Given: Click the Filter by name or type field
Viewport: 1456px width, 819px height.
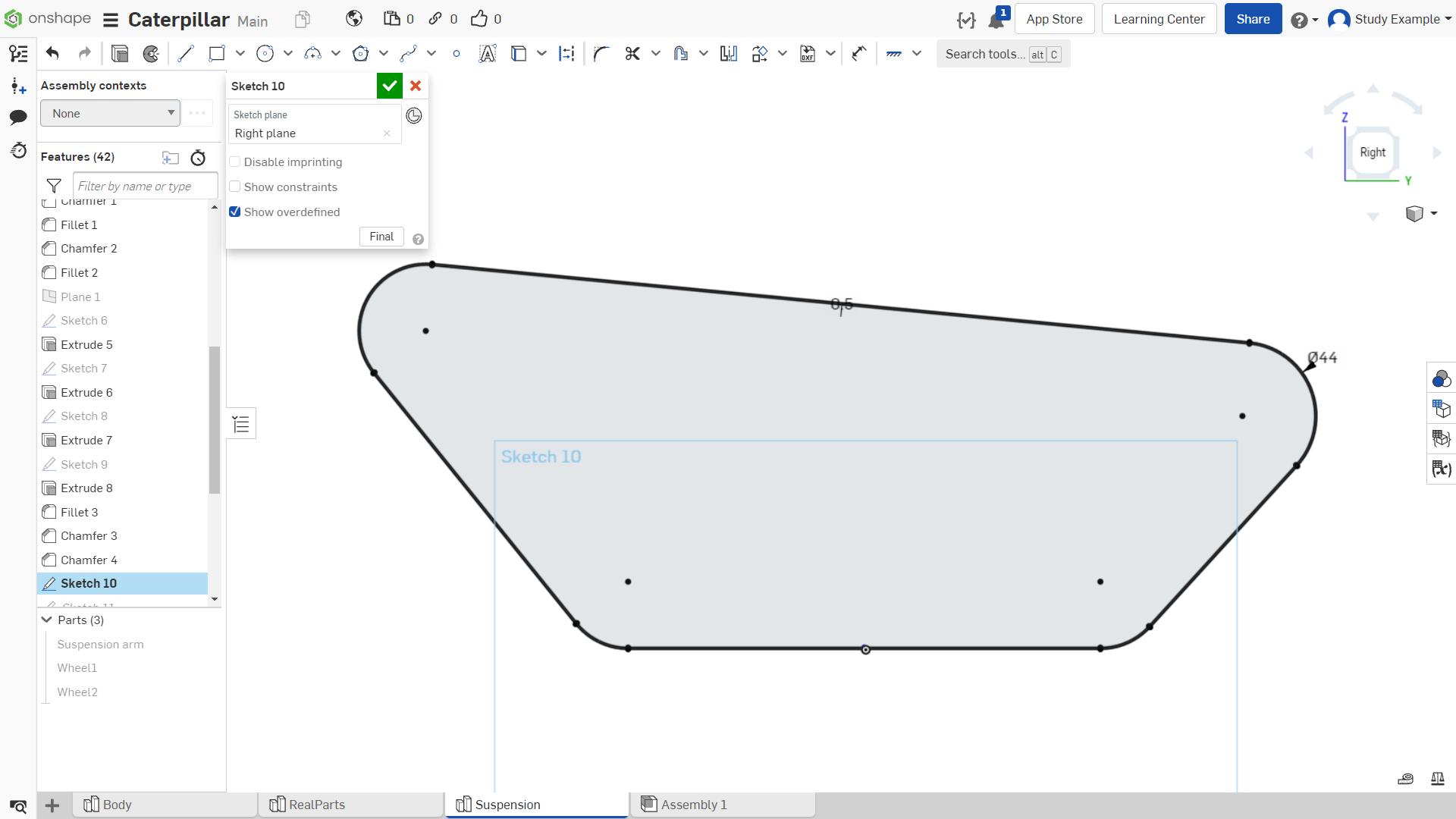Looking at the screenshot, I should coord(145,187).
